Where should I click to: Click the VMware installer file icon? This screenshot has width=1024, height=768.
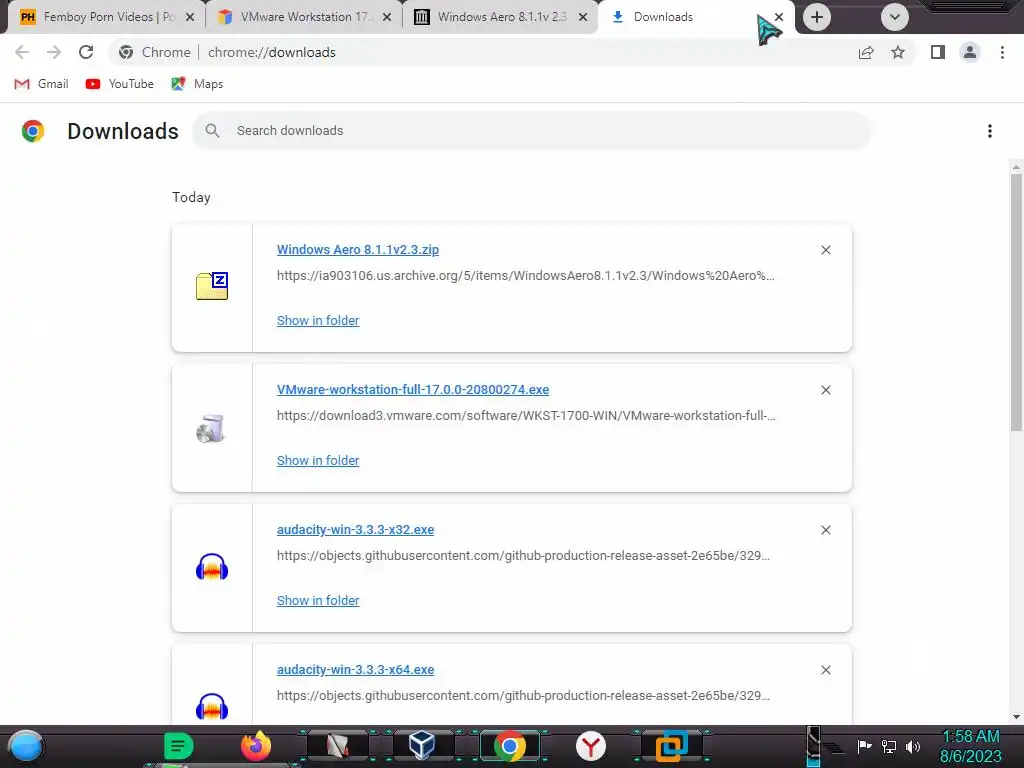click(x=211, y=429)
